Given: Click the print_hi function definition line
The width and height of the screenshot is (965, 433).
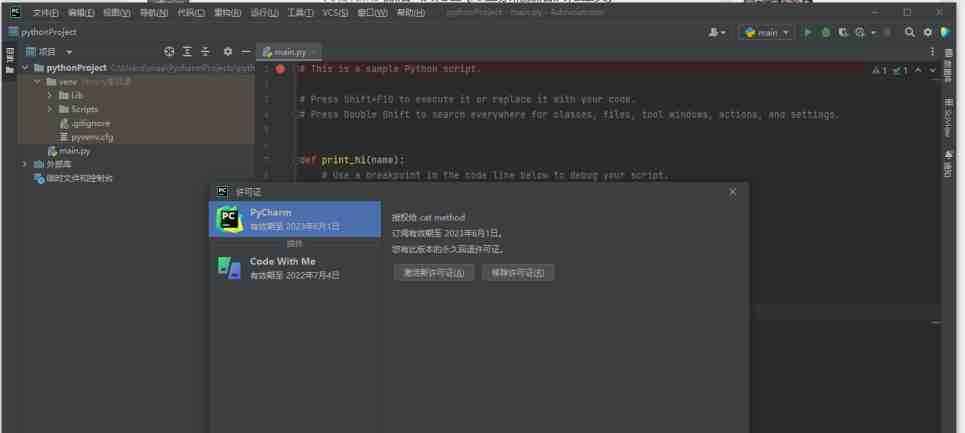Looking at the screenshot, I should (352, 160).
